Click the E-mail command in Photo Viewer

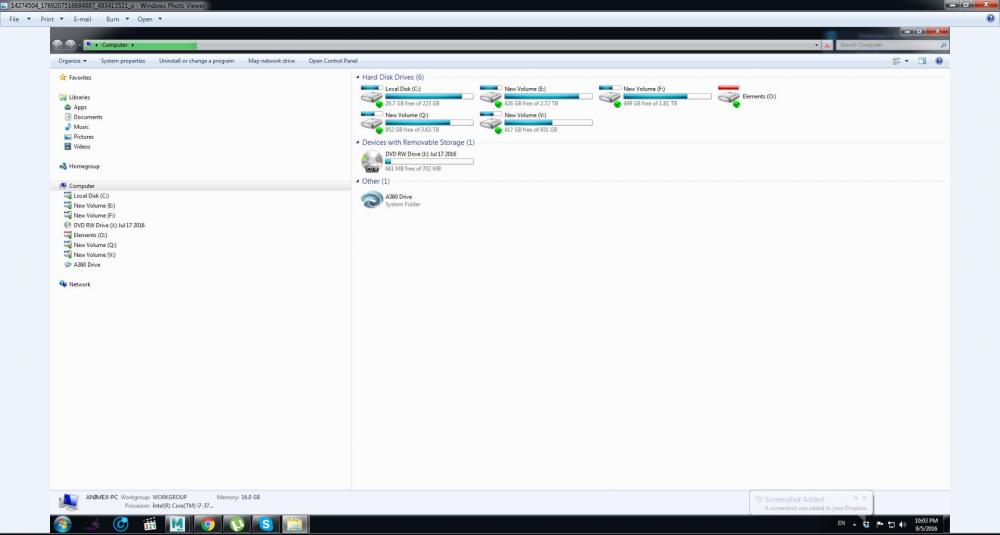[82, 19]
